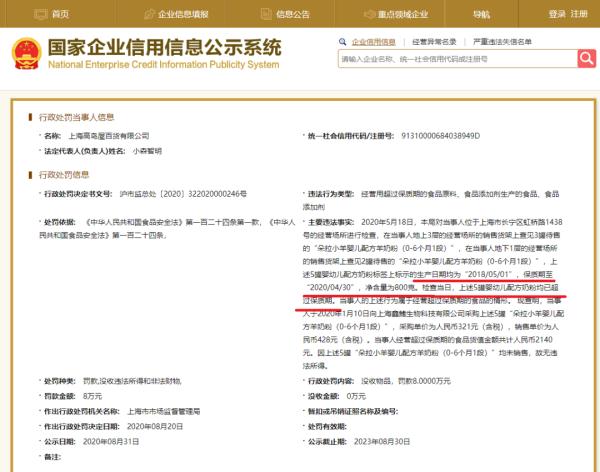Click the 违法行为类型 value text
The width and height of the screenshot is (600, 472).
[x=431, y=200]
